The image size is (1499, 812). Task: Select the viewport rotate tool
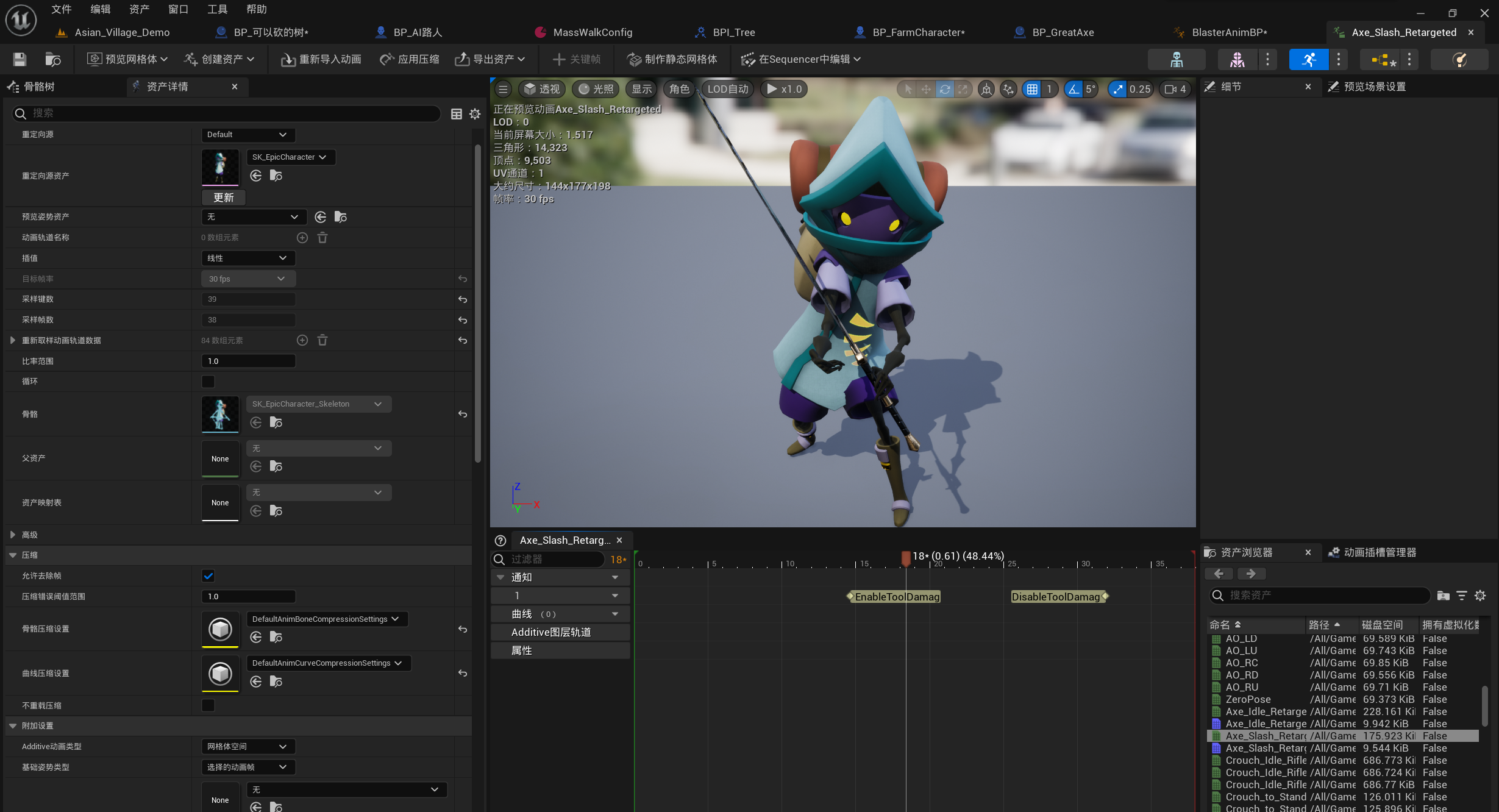pos(944,89)
